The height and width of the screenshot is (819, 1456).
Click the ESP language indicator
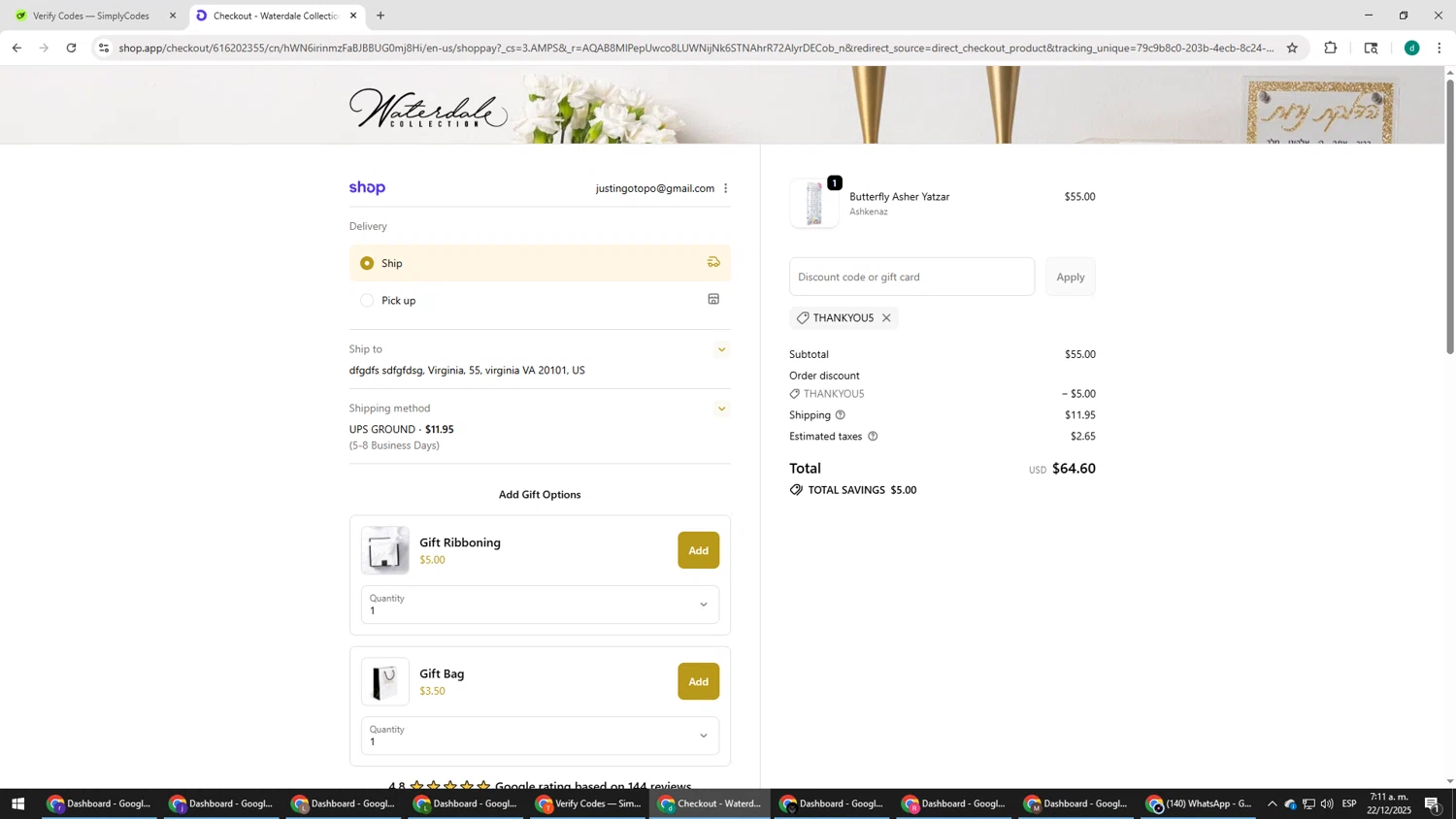[1349, 803]
